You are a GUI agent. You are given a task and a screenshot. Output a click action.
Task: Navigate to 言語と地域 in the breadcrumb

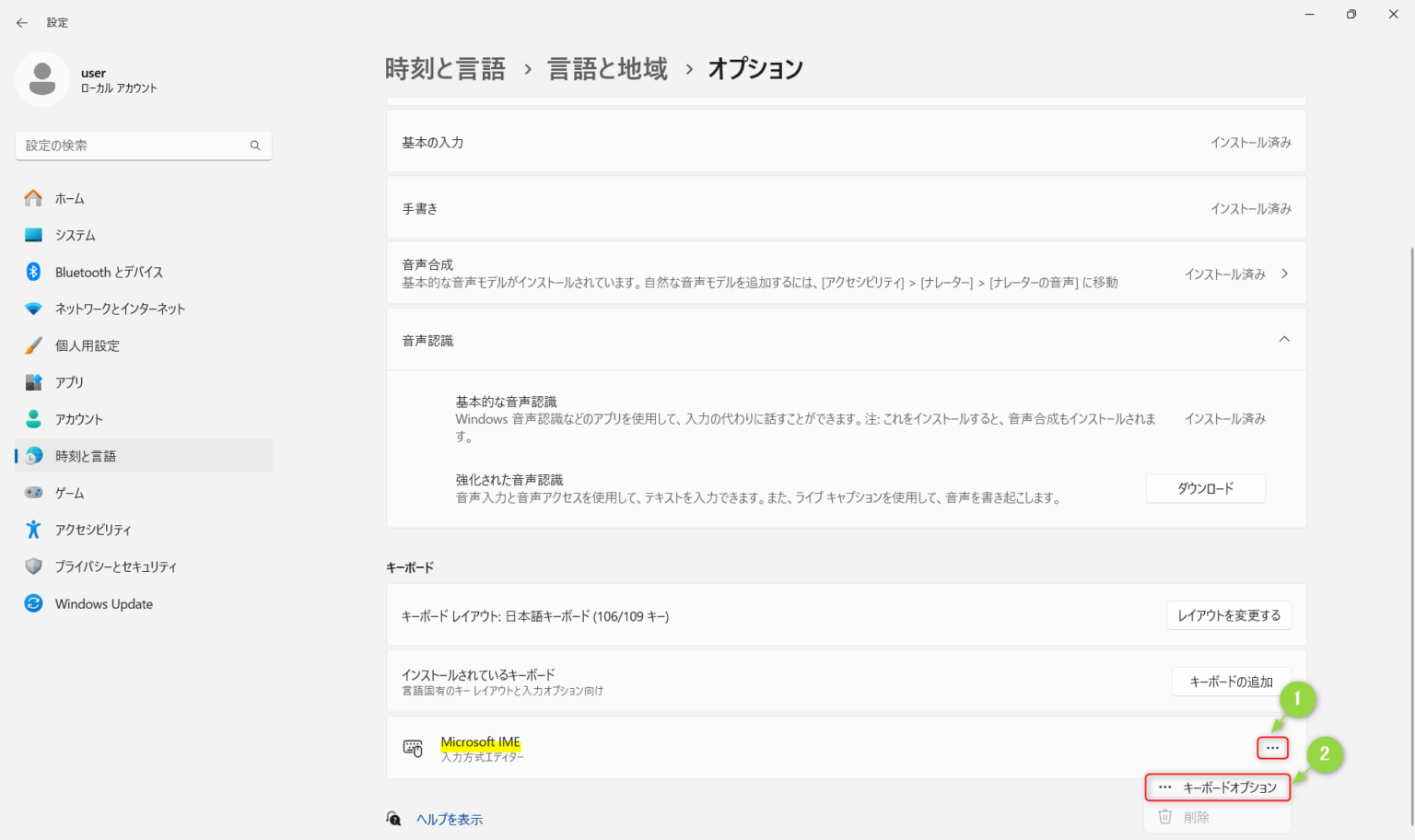coord(607,69)
